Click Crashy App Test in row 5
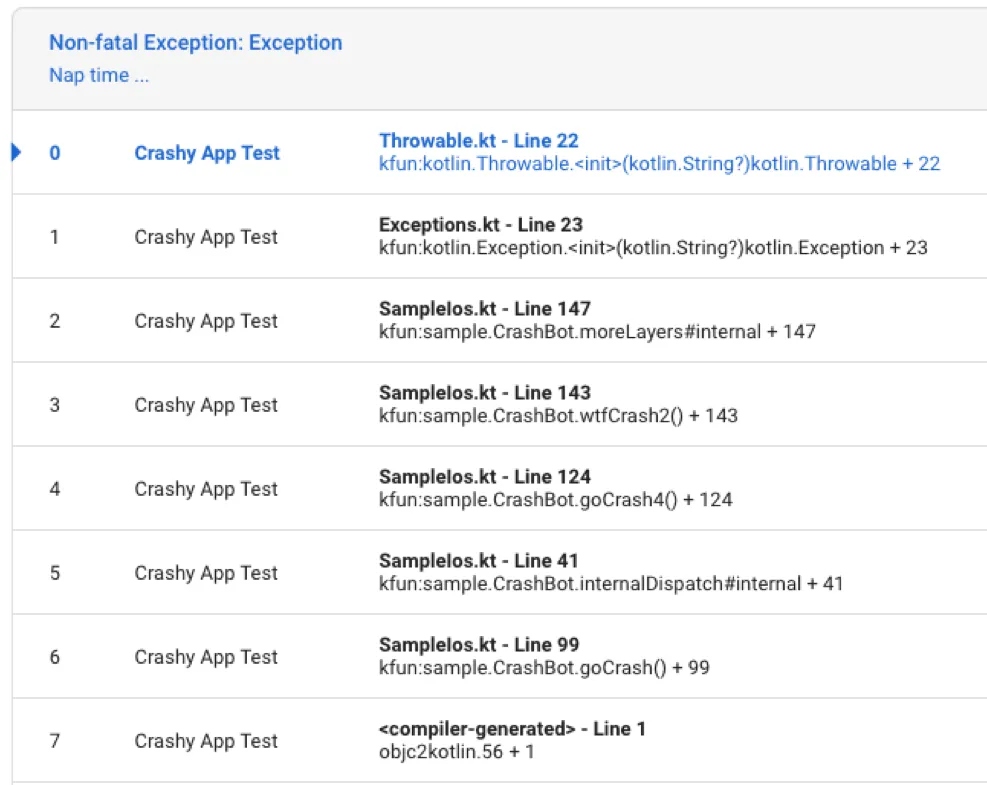 pyautogui.click(x=206, y=573)
